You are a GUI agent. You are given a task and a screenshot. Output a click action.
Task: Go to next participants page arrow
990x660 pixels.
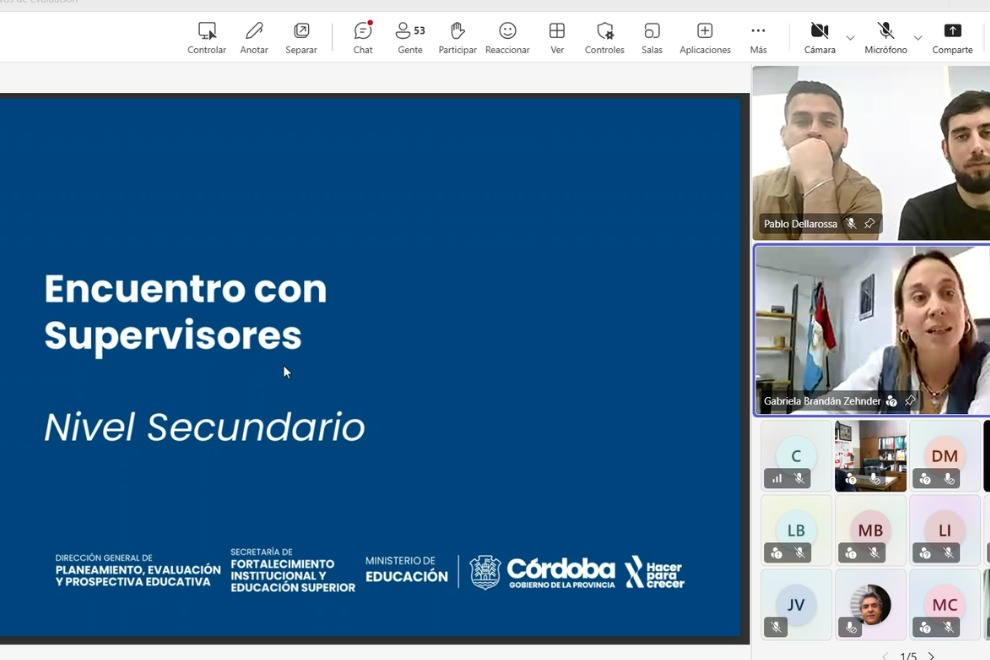coord(931,656)
